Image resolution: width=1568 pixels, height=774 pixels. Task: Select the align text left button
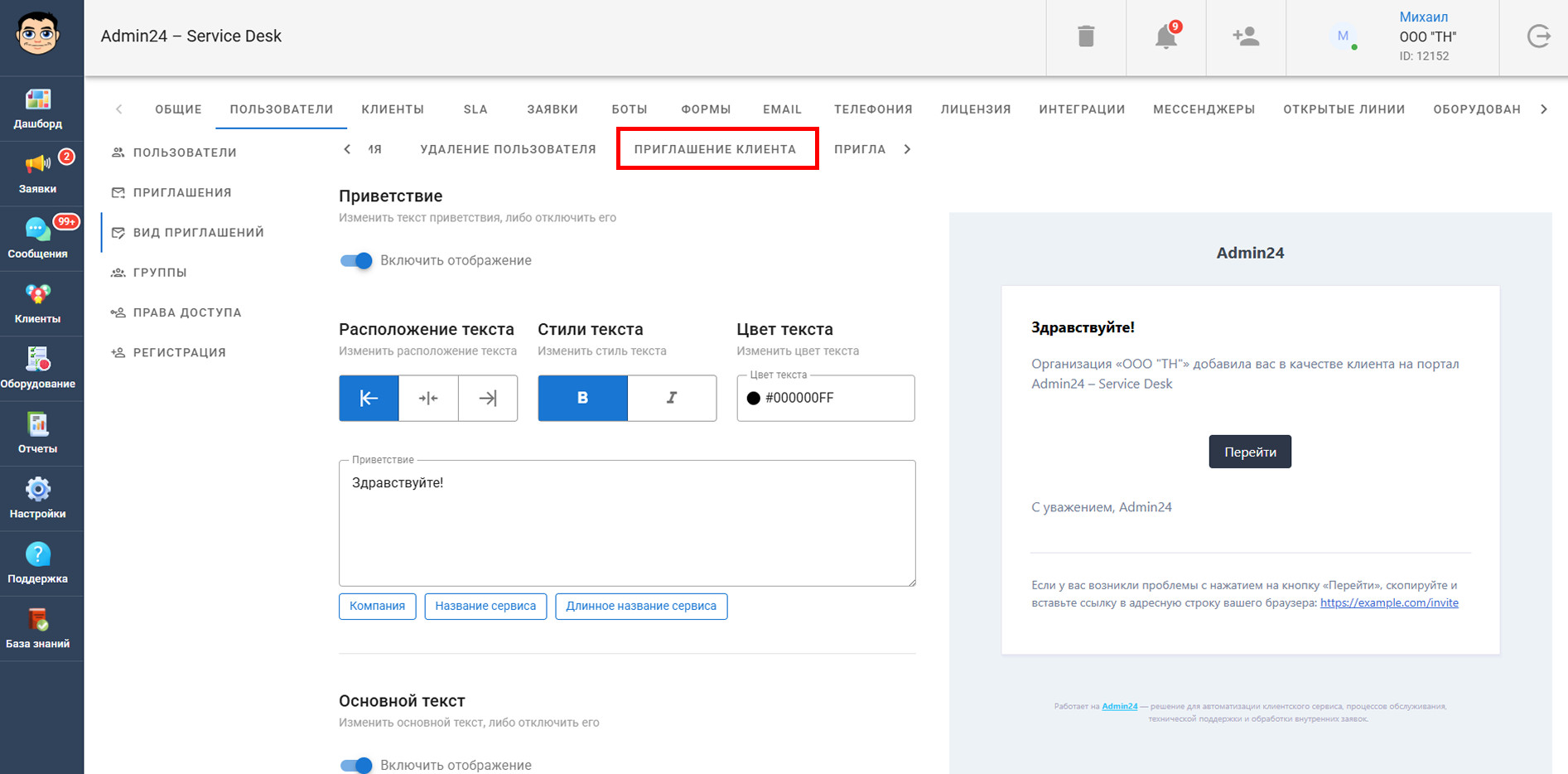pyautogui.click(x=369, y=399)
